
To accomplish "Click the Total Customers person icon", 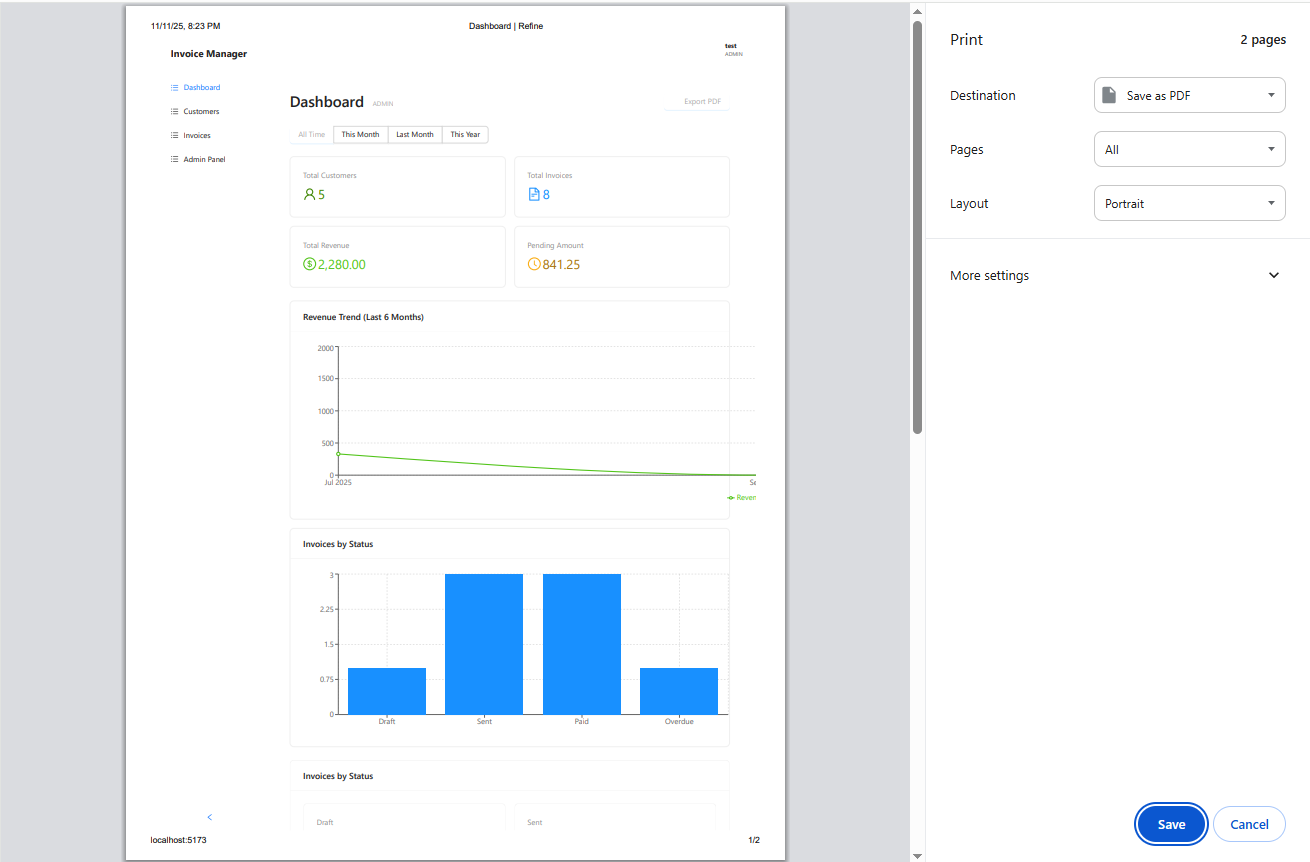I will (x=309, y=195).
